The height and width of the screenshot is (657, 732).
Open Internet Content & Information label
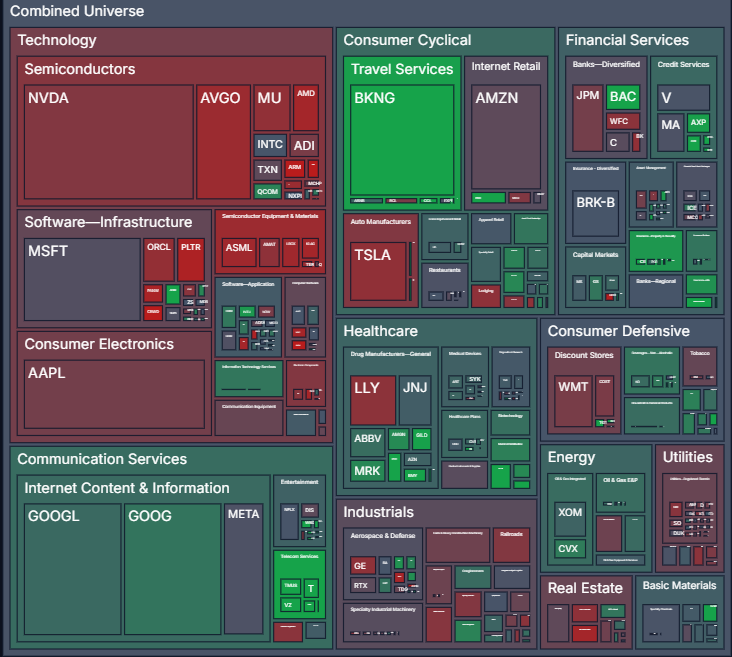point(127,488)
